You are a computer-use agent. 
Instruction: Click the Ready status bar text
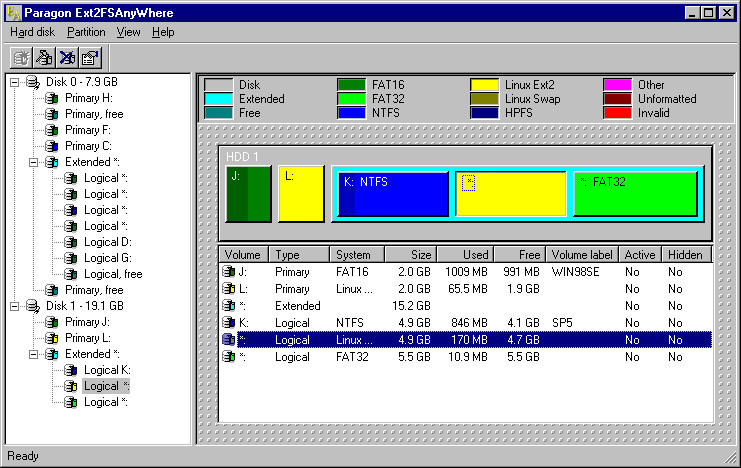click(x=23, y=456)
